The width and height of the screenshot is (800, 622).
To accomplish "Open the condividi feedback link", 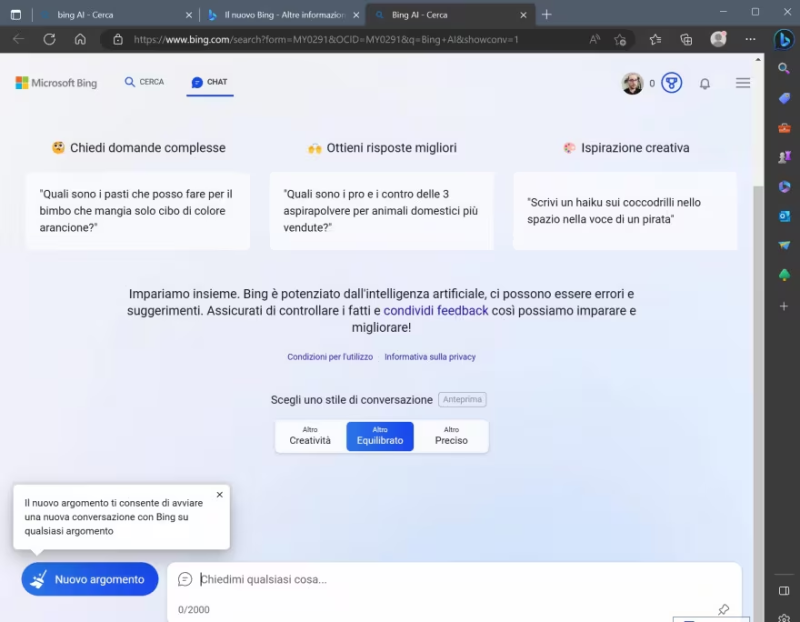I will [435, 311].
